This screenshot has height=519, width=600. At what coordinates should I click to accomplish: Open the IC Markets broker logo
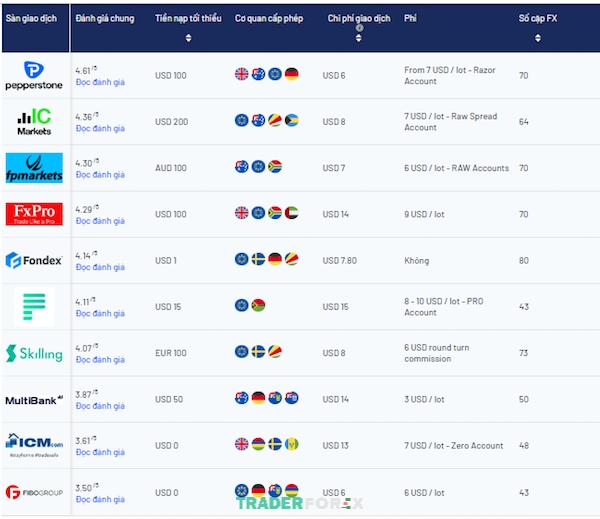pyautogui.click(x=34, y=122)
